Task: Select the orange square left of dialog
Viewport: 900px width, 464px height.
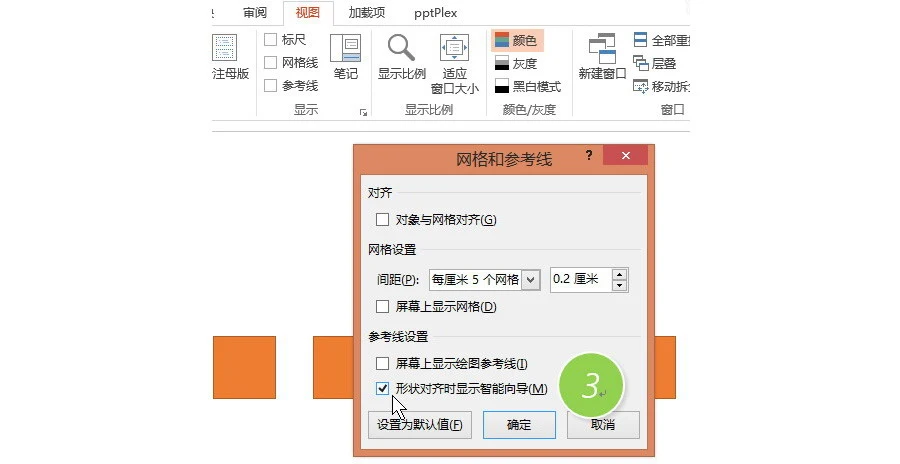Action: click(333, 368)
